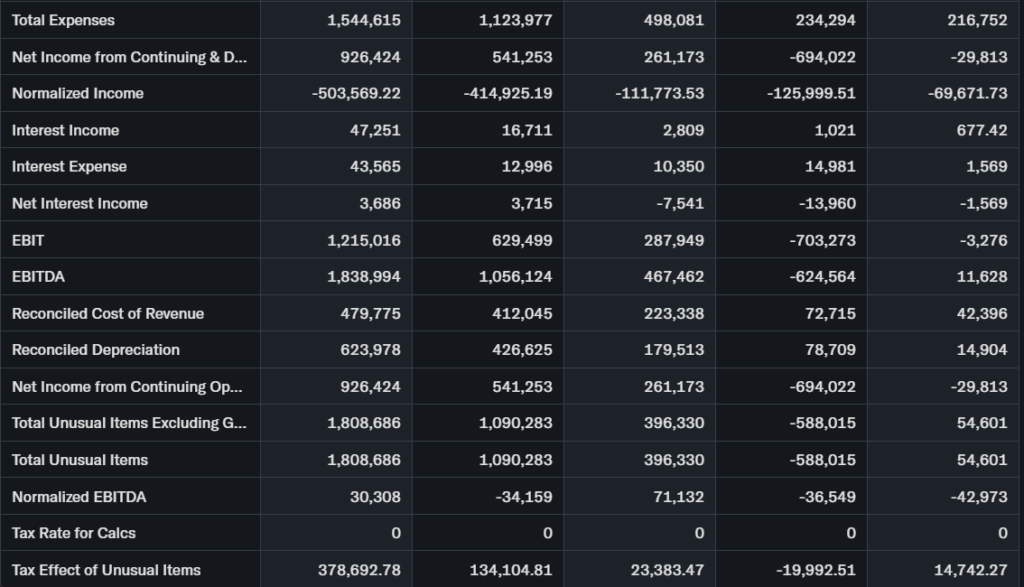The image size is (1024, 587).
Task: Click the Reconciled Depreciation row label
Action: click(95, 350)
